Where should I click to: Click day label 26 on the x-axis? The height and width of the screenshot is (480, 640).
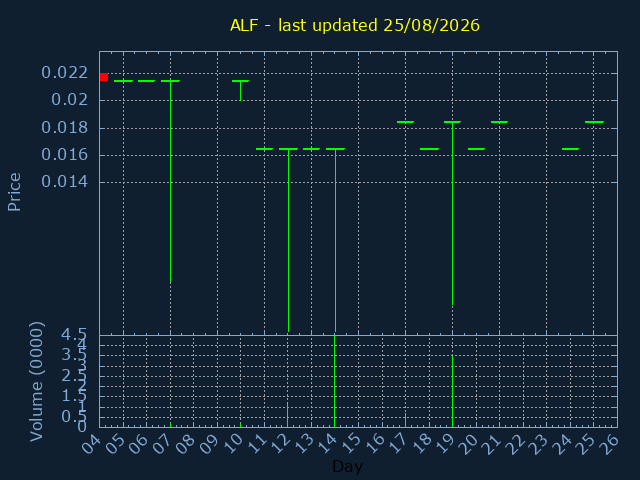tap(609, 444)
